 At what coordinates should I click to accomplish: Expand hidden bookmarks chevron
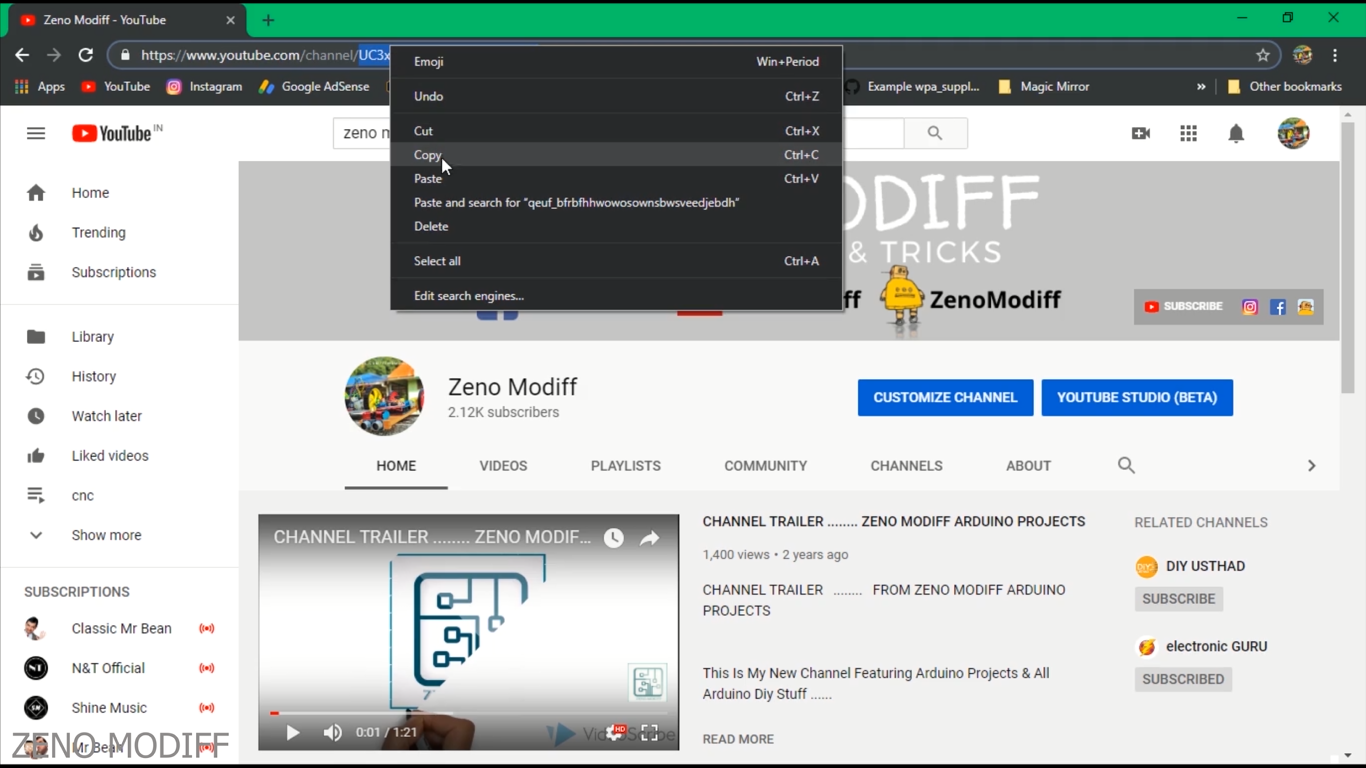1201,87
